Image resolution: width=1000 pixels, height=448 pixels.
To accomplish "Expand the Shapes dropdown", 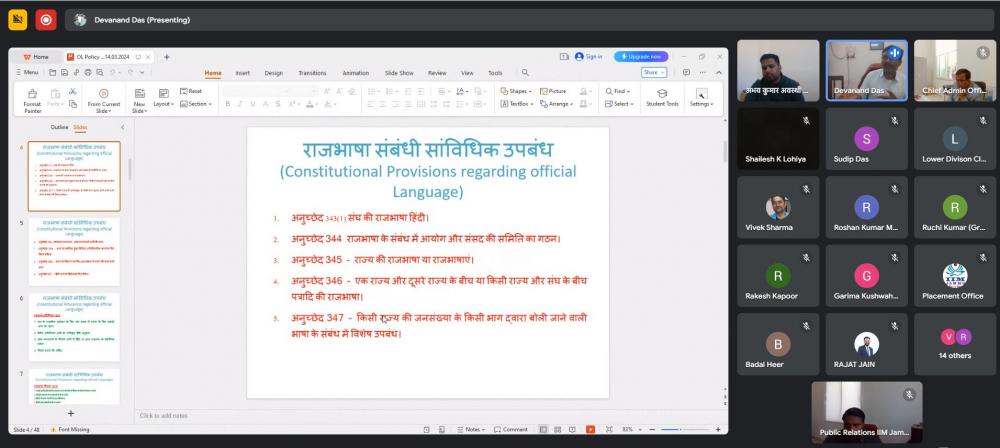I will [516, 91].
